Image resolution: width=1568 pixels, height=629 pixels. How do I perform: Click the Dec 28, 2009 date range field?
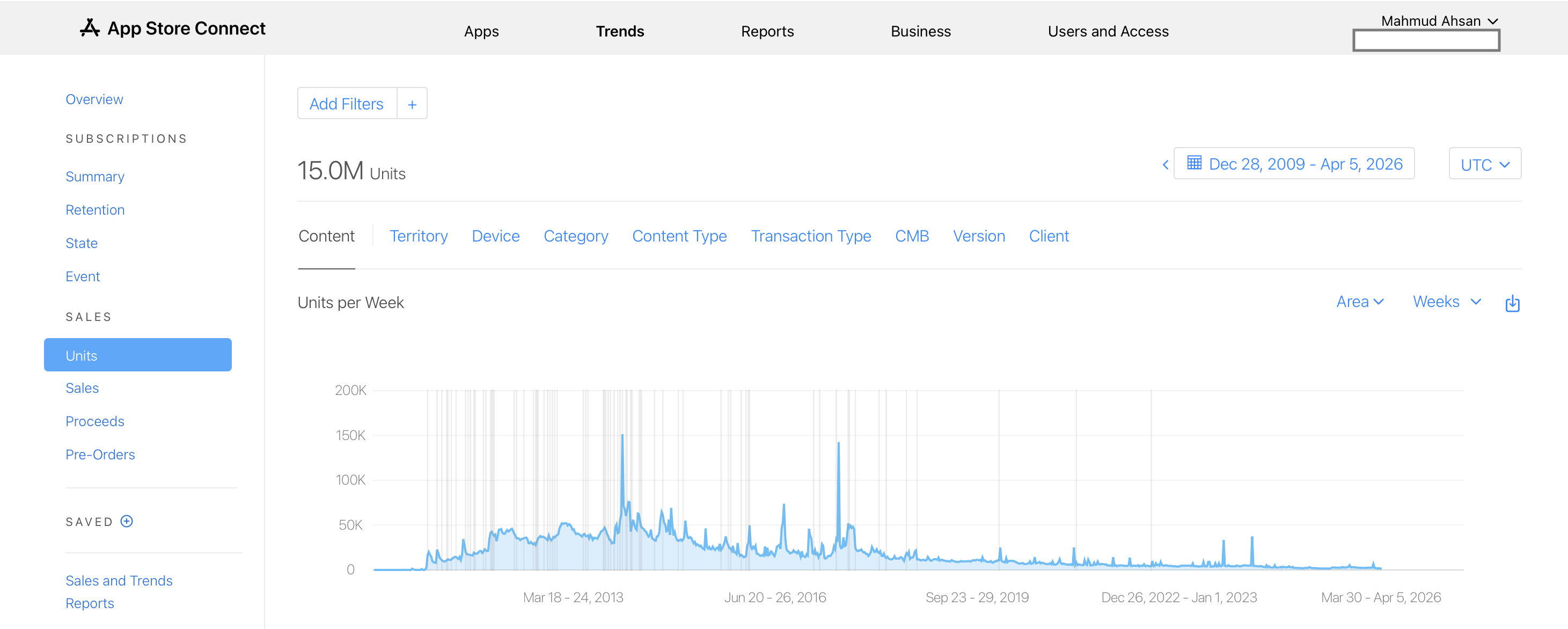[1306, 163]
